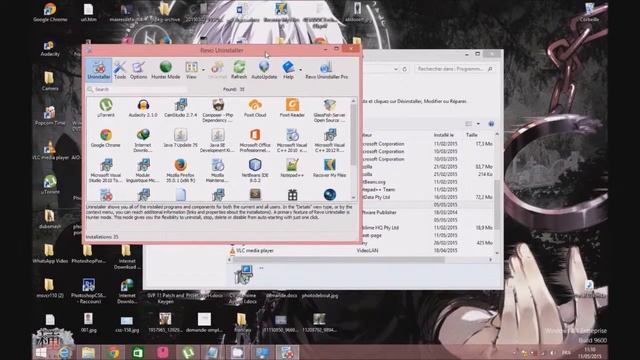Click the refresh button in Programs address bar

(x=404, y=69)
